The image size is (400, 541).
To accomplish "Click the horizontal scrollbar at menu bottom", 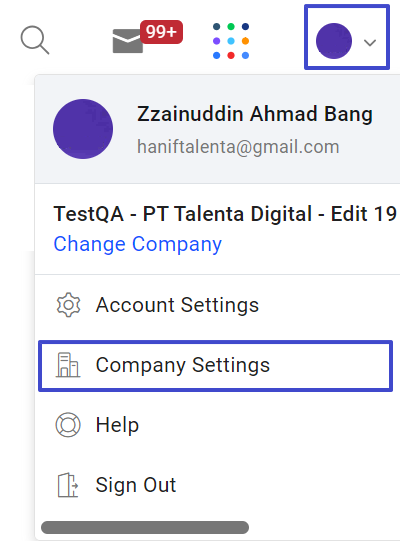I will (145, 527).
